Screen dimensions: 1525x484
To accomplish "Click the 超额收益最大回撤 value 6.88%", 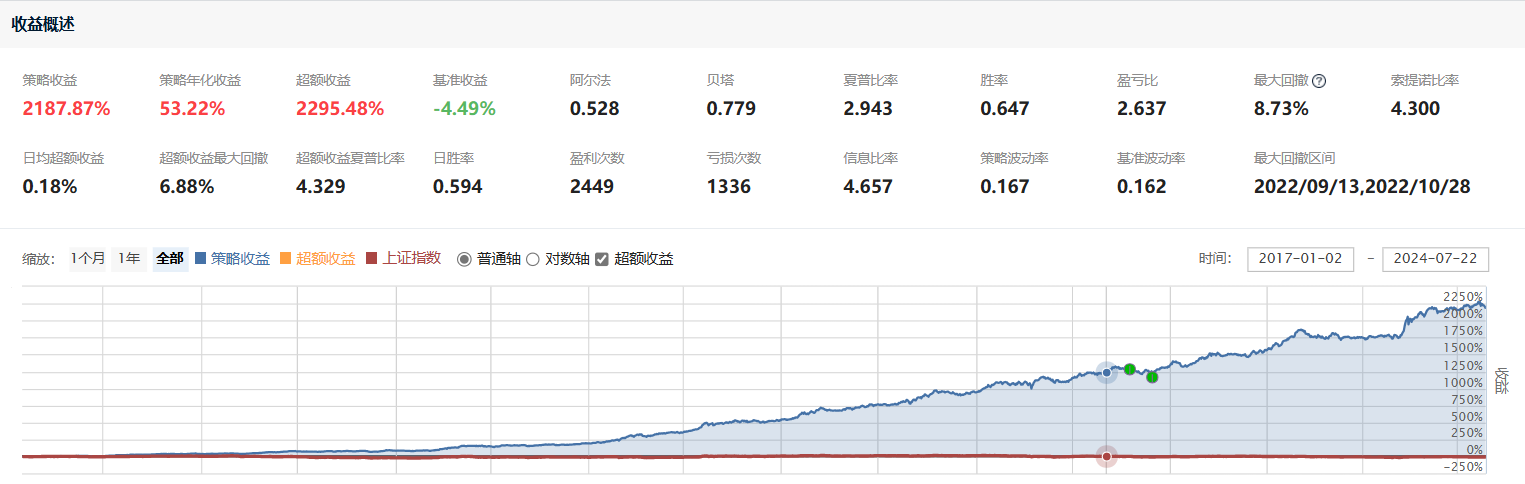I will [x=187, y=186].
